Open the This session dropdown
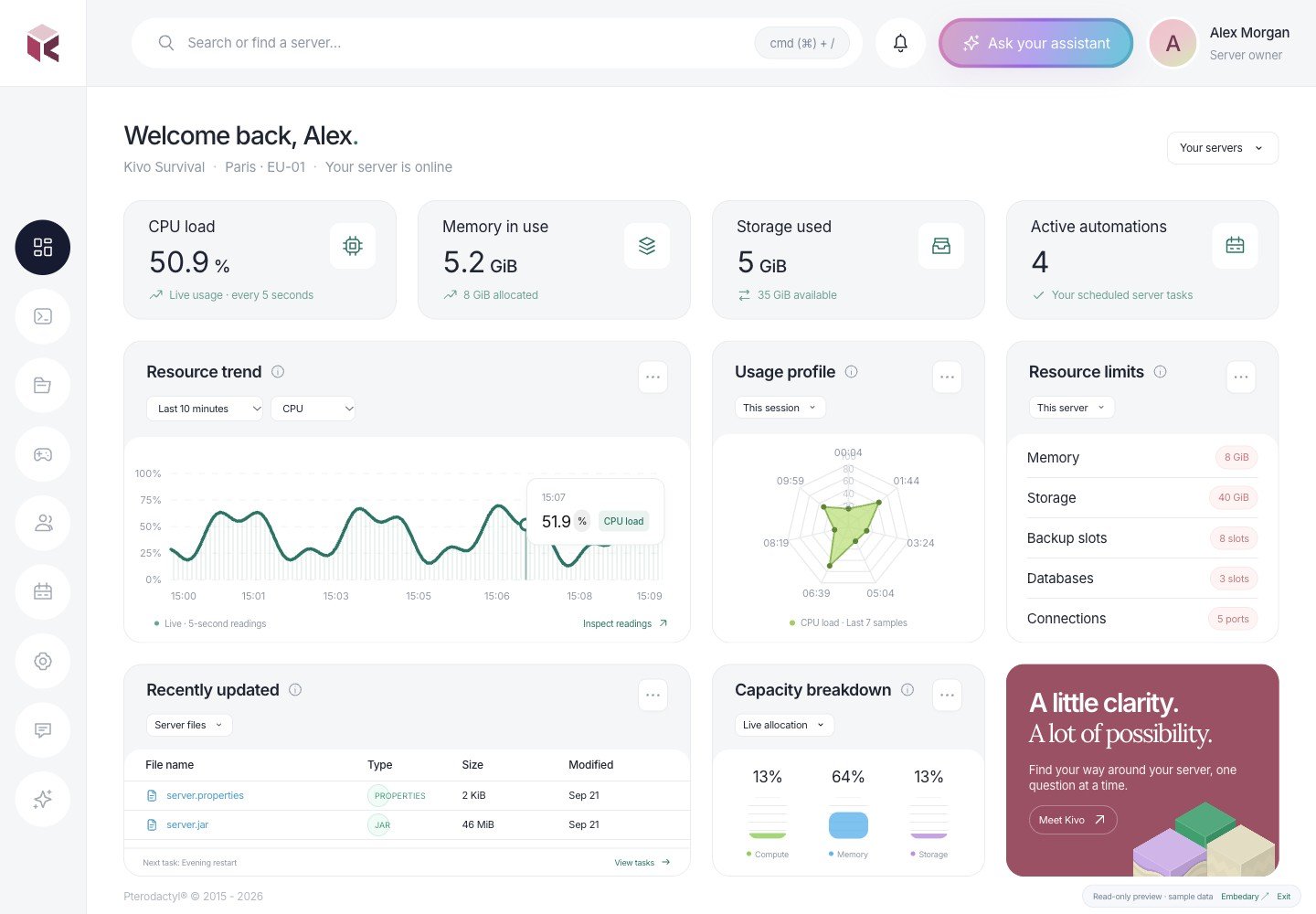 (780, 408)
